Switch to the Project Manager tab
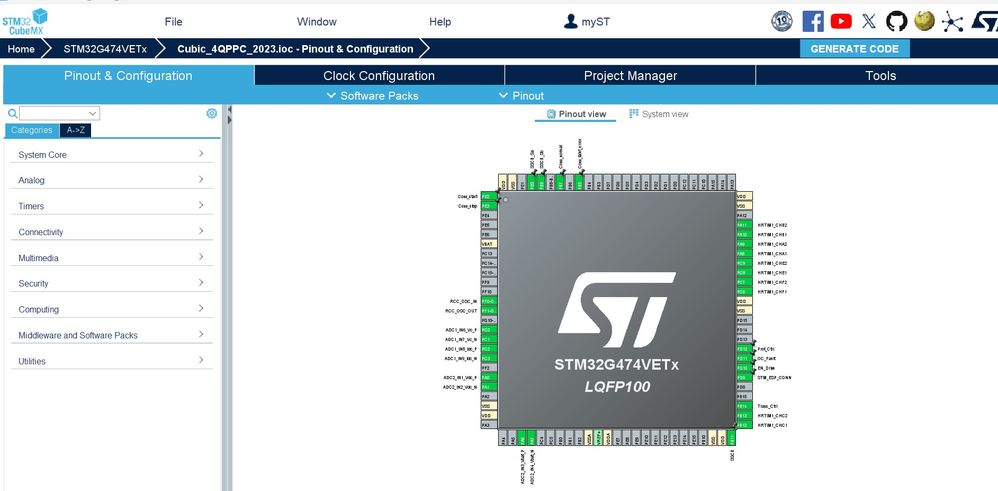Image resolution: width=998 pixels, height=491 pixels. click(630, 75)
